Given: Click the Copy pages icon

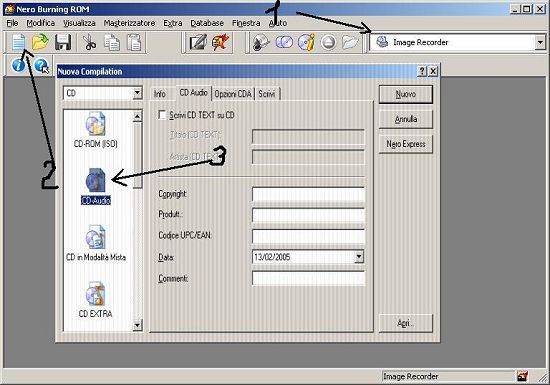Looking at the screenshot, I should tap(112, 42).
